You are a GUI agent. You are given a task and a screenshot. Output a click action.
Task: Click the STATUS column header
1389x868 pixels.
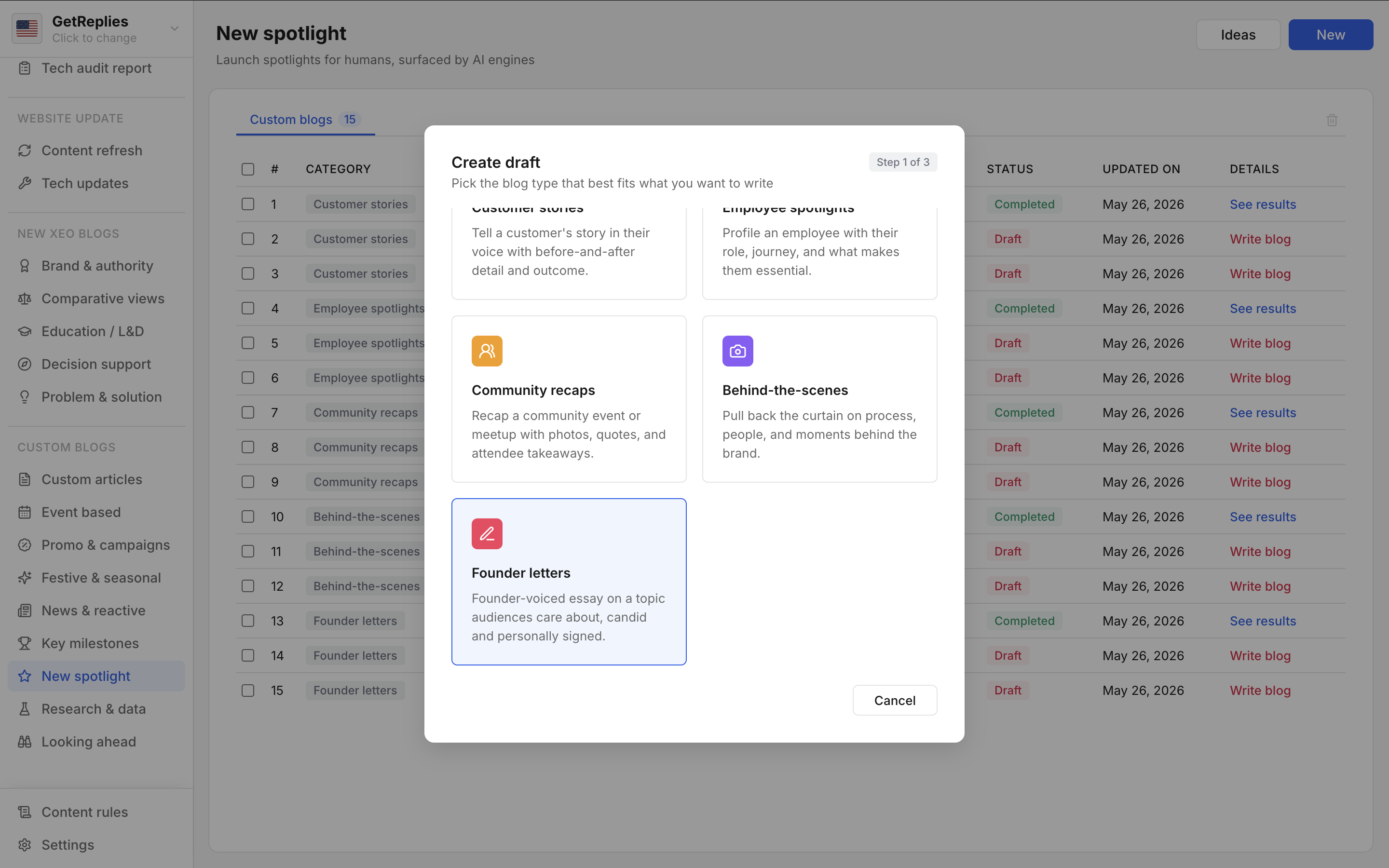[x=1009, y=169]
